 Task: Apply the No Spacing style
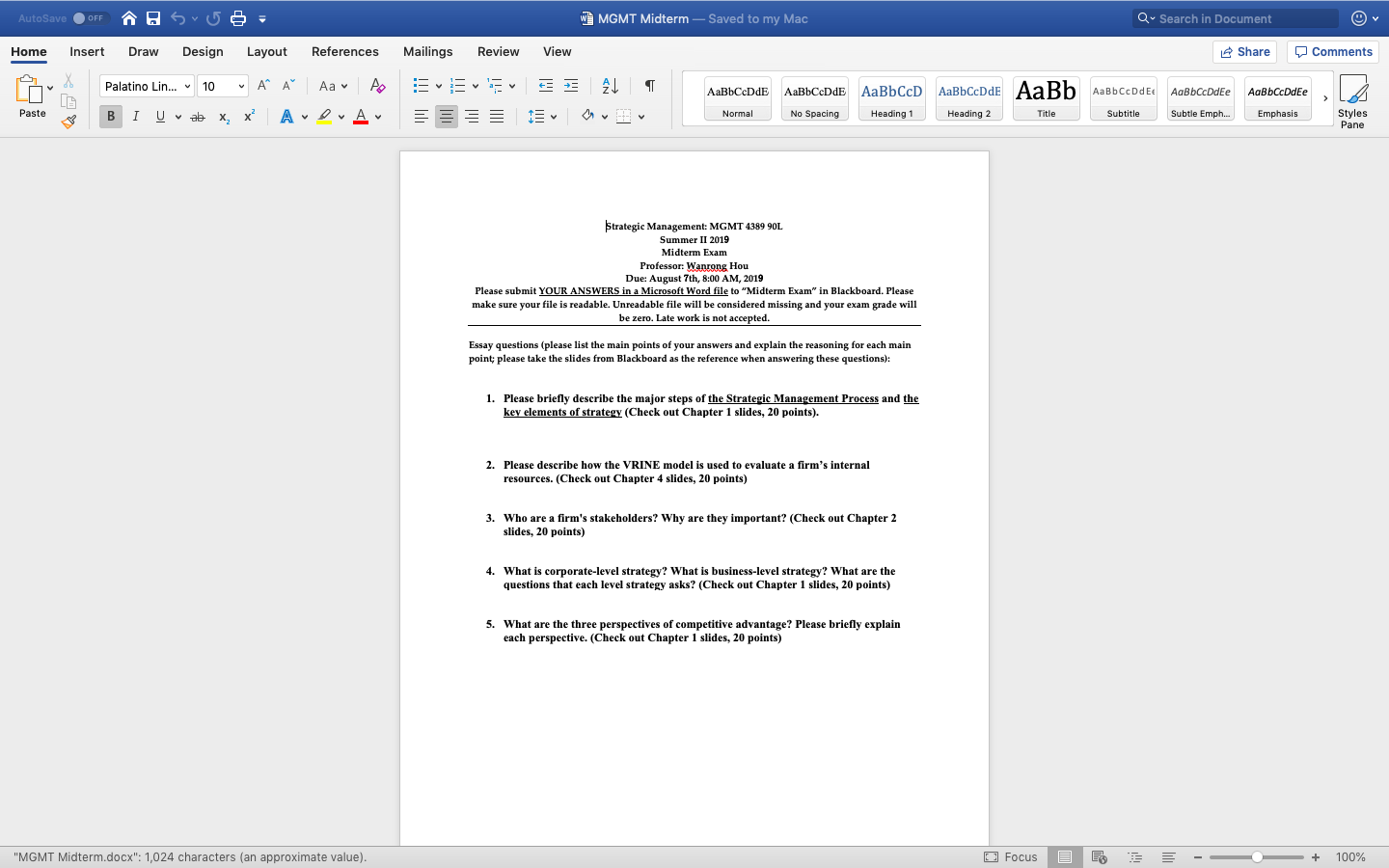coord(815,98)
